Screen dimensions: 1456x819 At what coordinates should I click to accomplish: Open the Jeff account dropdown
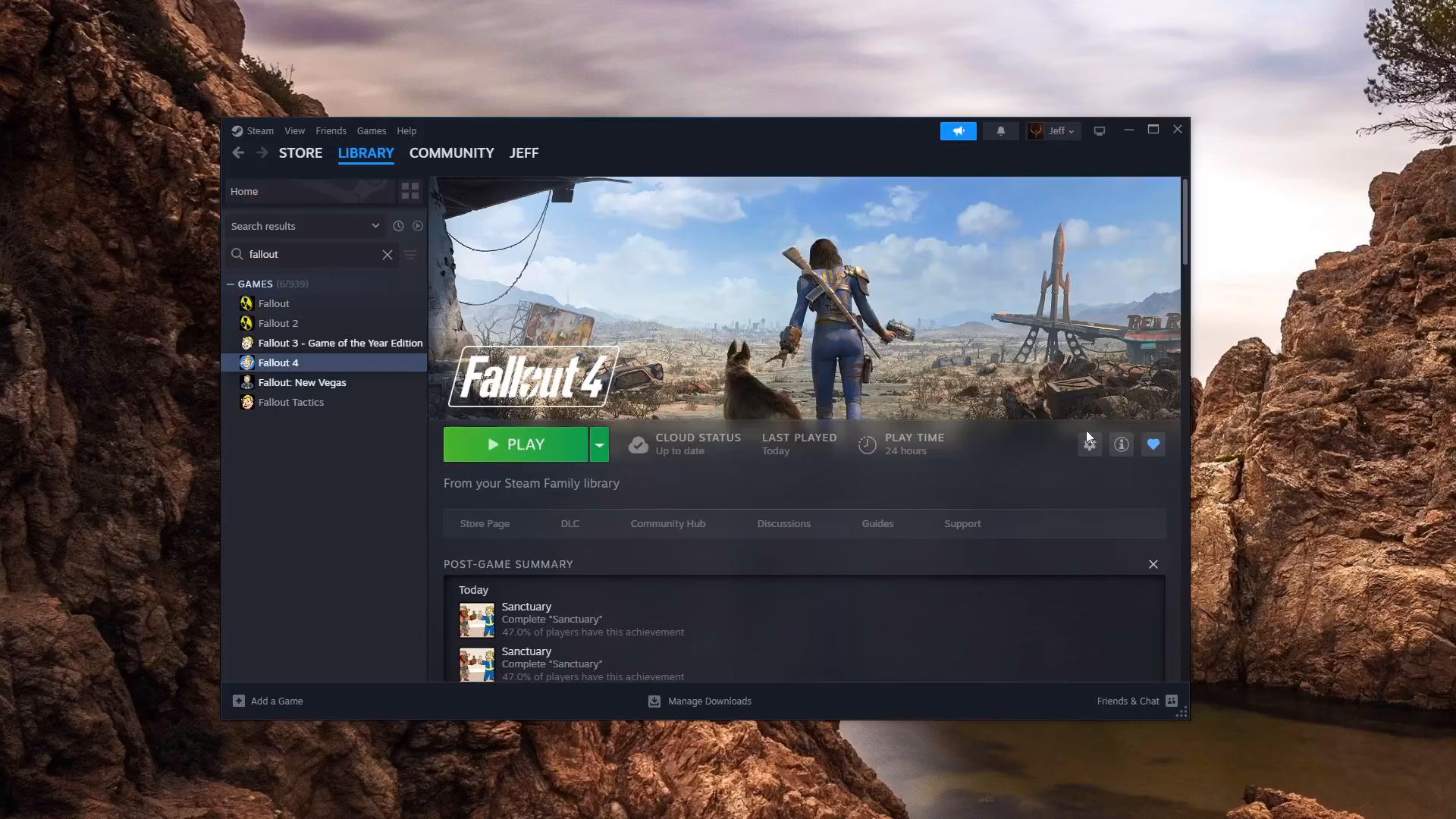1054,131
